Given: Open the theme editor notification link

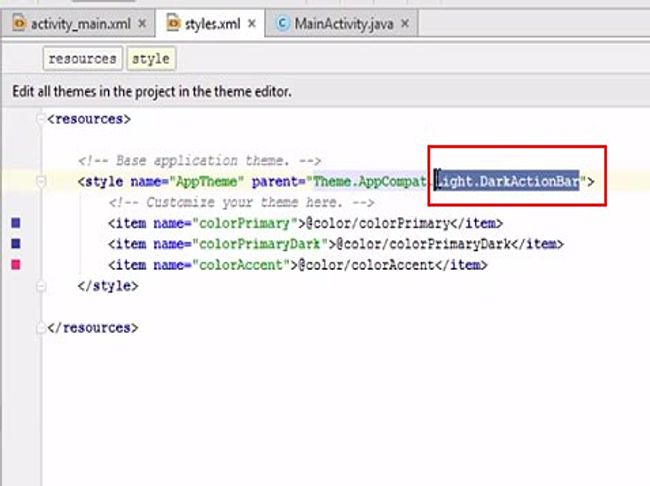Looking at the screenshot, I should 152,91.
